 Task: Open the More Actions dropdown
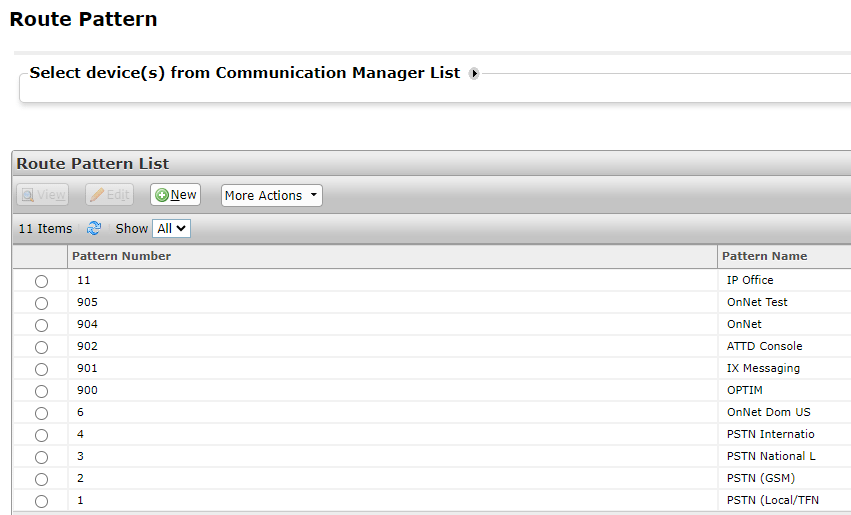click(x=271, y=195)
